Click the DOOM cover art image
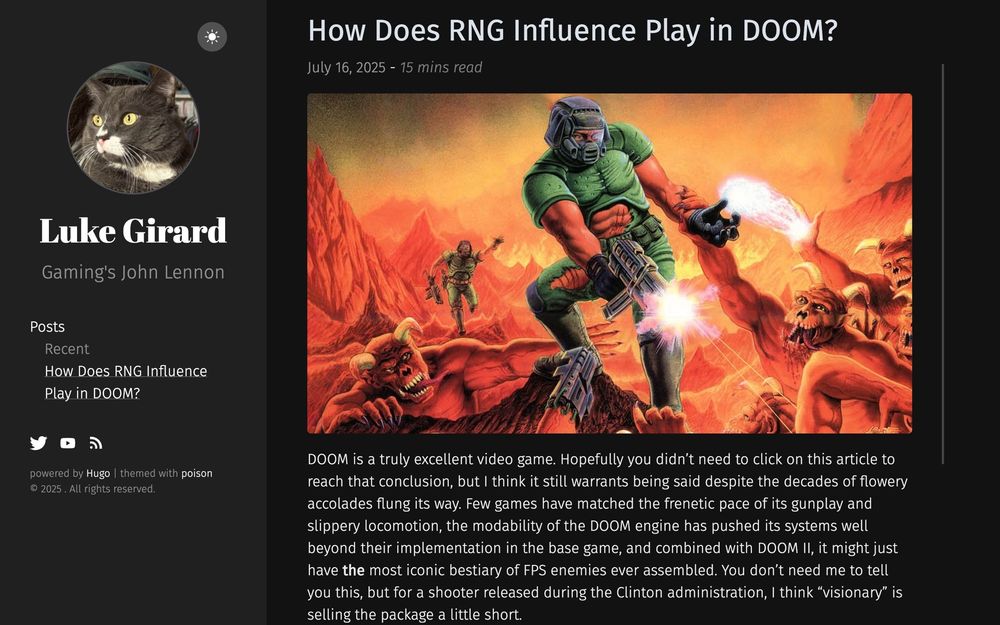Viewport: 1000px width, 625px height. 610,263
